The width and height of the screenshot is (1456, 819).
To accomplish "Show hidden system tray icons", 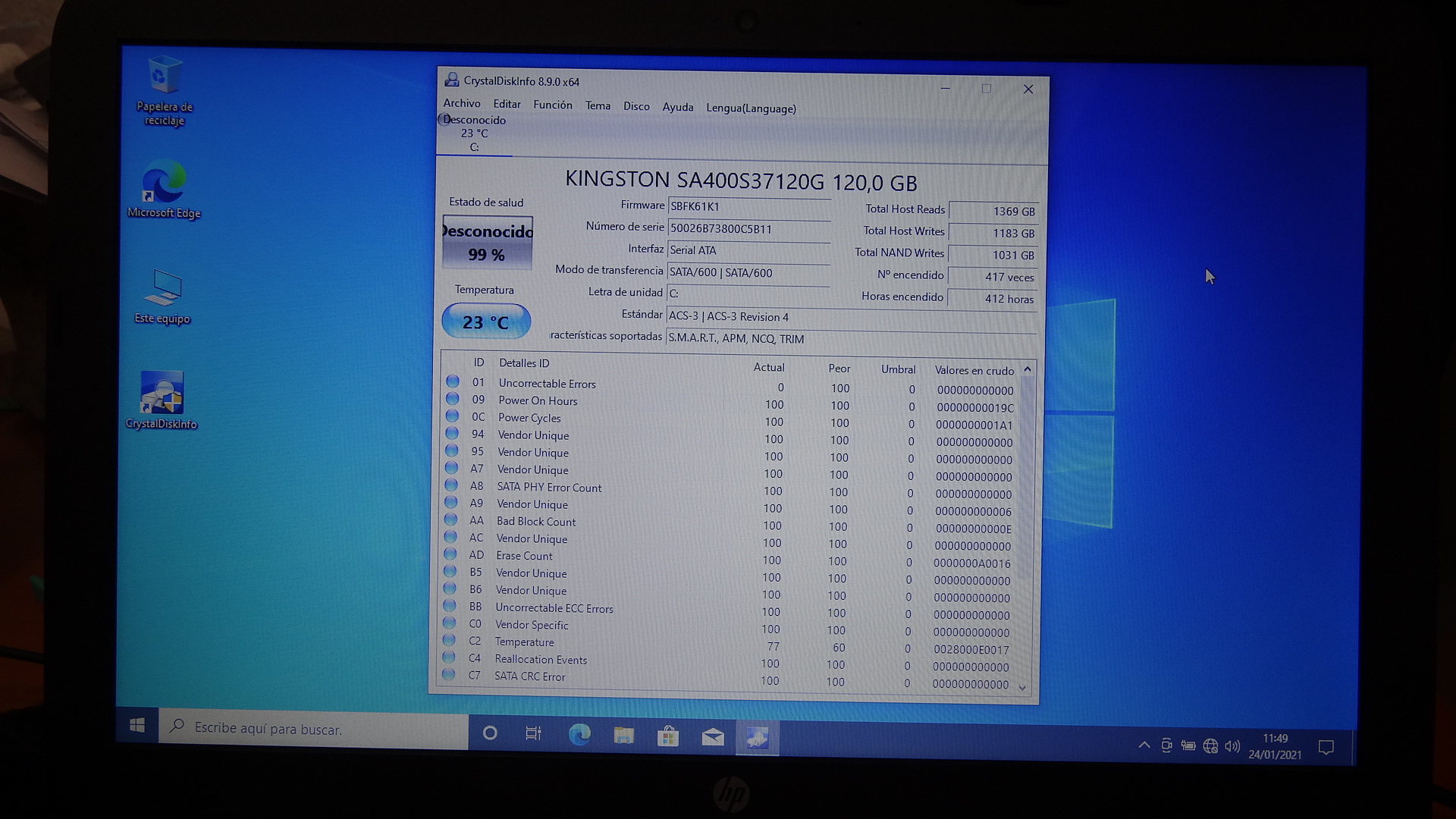I will click(1144, 745).
